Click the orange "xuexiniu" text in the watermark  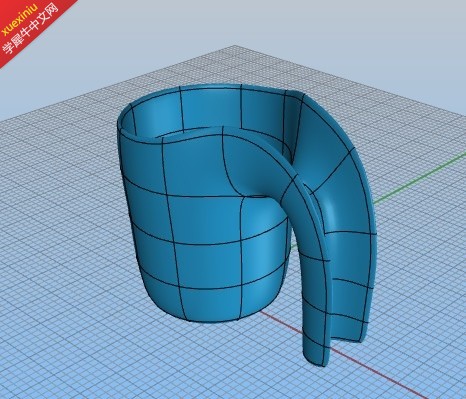click(21, 17)
